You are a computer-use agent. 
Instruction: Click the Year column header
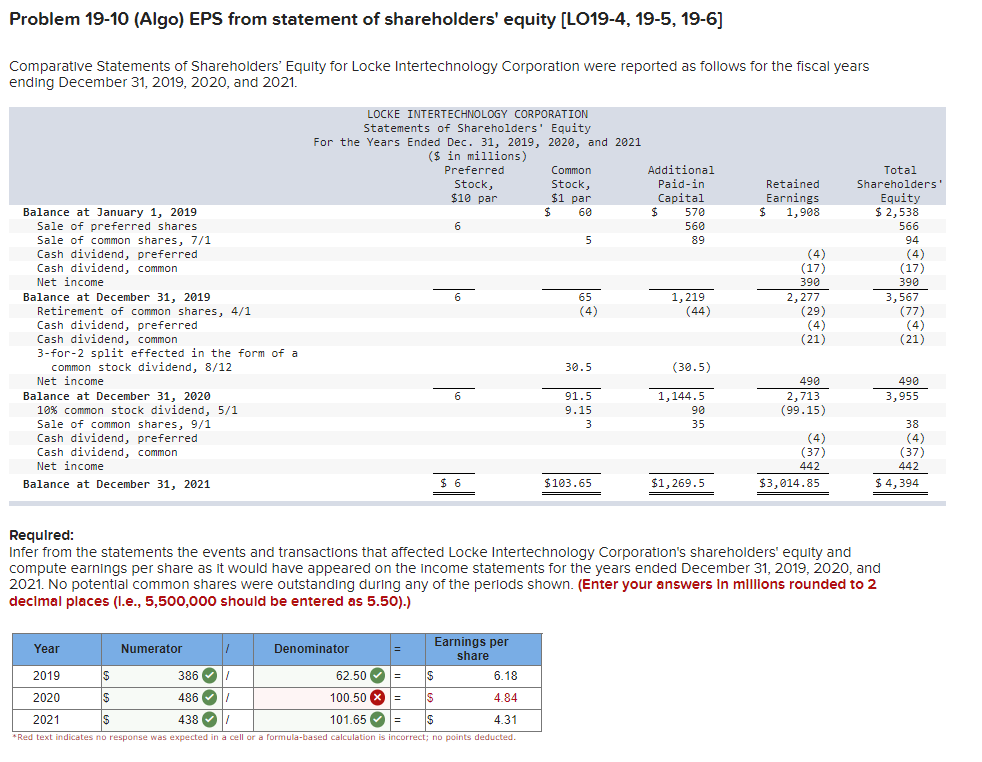click(x=50, y=649)
